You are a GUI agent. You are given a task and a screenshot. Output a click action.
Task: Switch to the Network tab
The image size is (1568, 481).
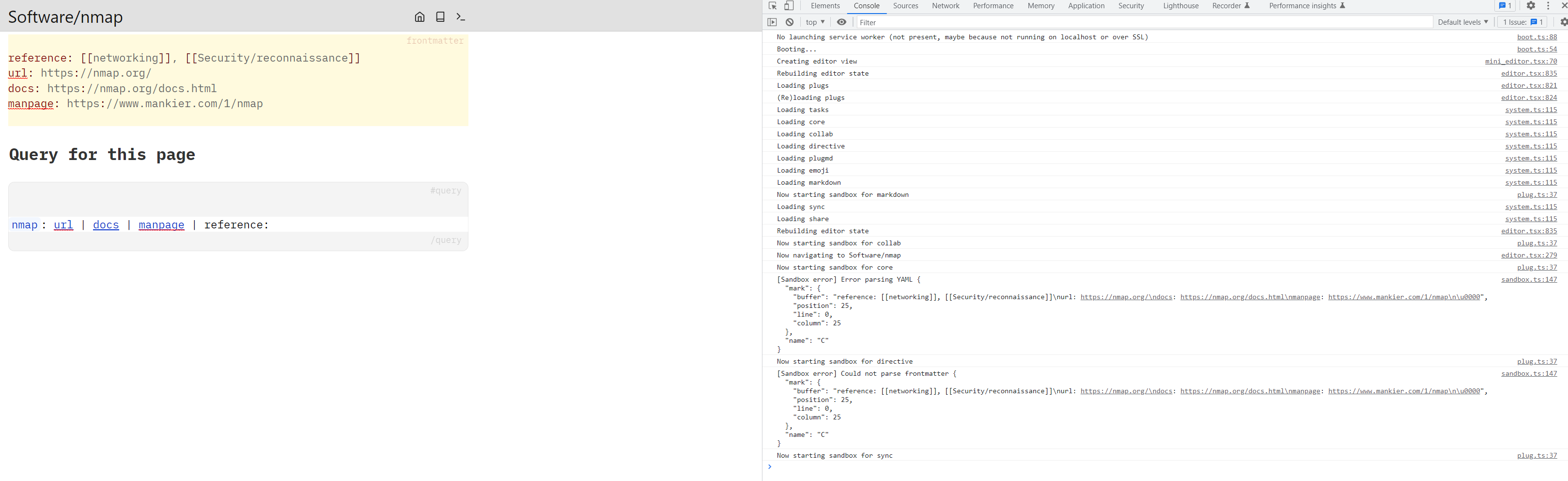coord(945,5)
